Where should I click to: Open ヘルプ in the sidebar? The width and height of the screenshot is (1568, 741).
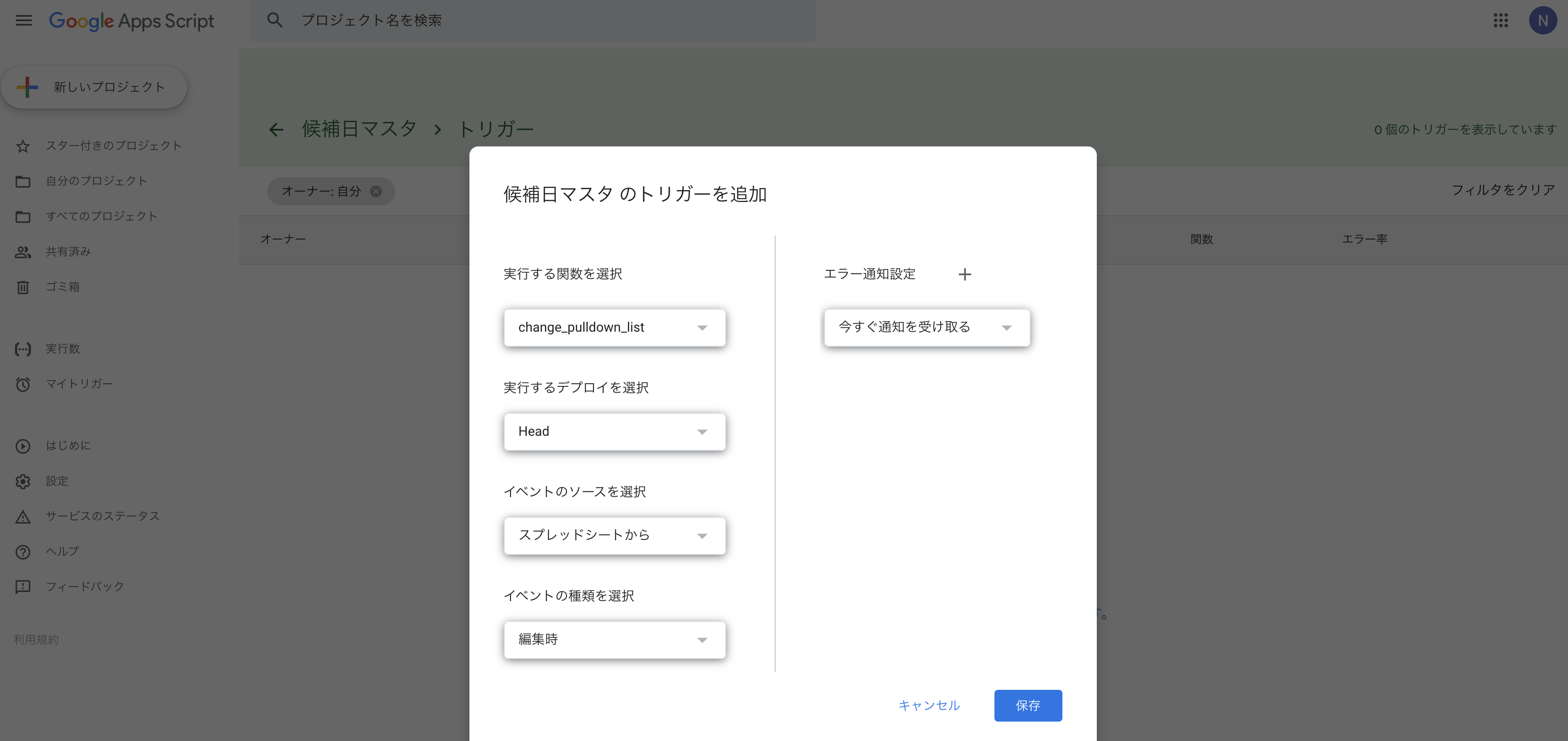(x=63, y=551)
